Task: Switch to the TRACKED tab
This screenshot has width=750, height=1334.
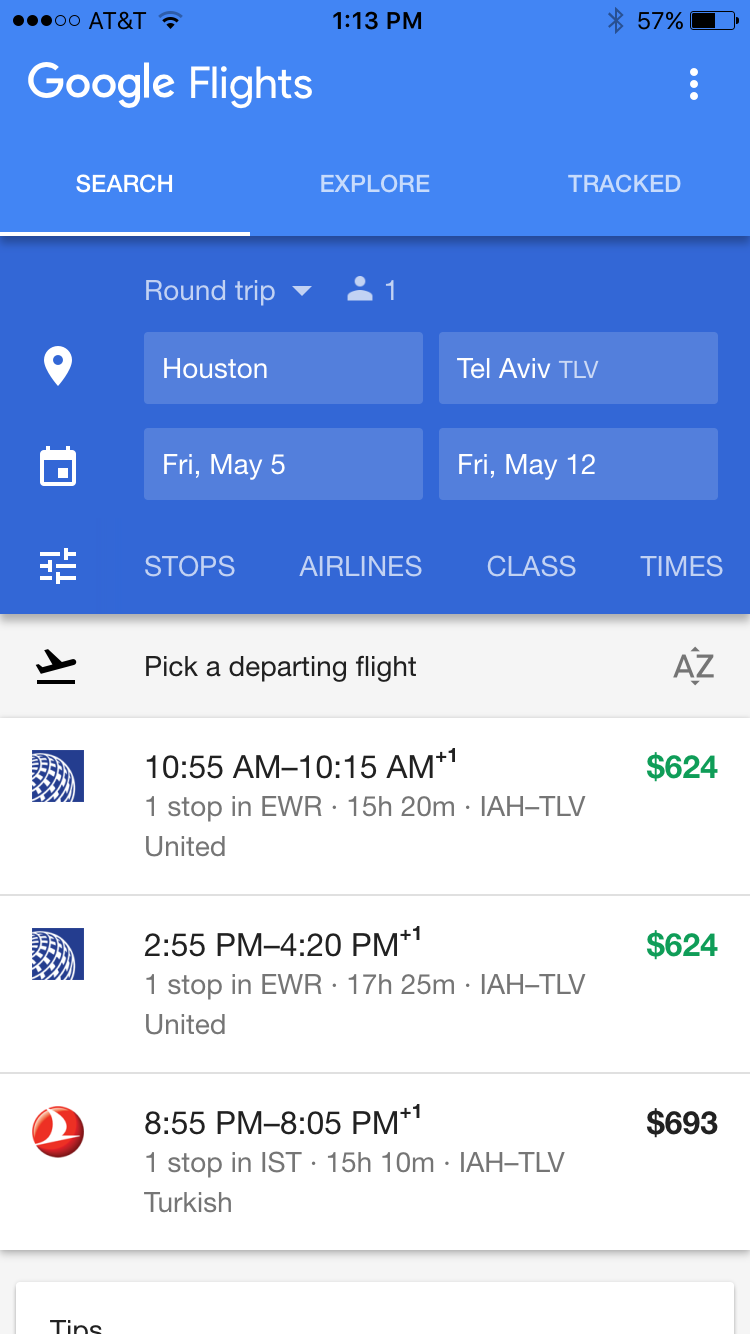Action: (x=624, y=184)
